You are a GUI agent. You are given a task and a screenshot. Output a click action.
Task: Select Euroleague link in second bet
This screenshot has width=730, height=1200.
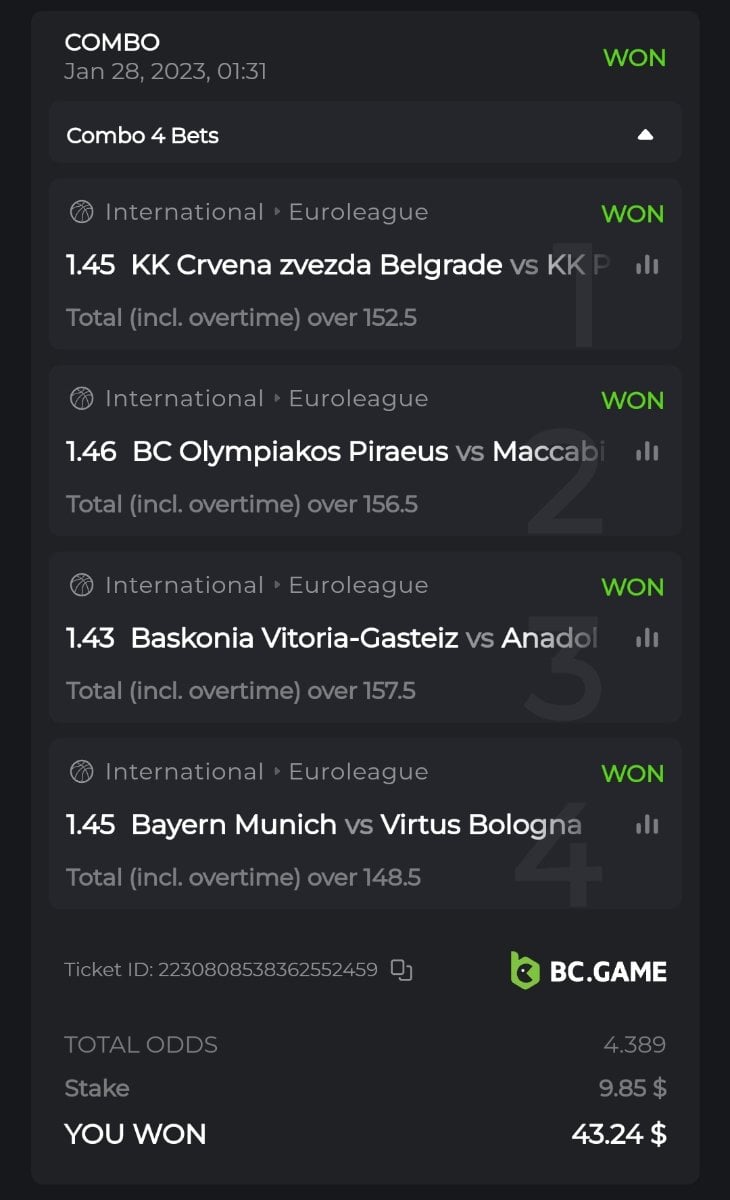click(358, 399)
